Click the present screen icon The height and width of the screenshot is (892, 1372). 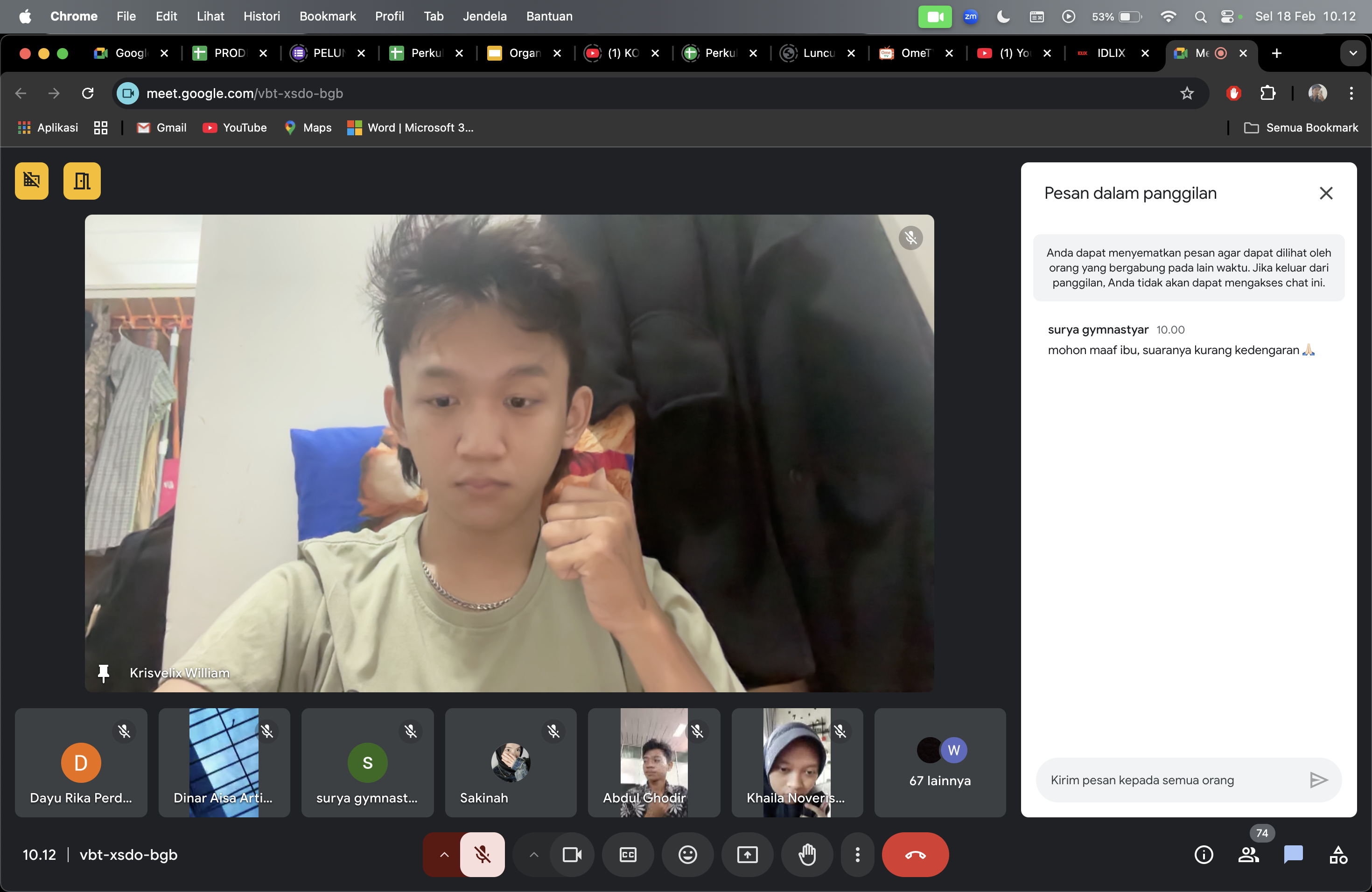pos(747,855)
